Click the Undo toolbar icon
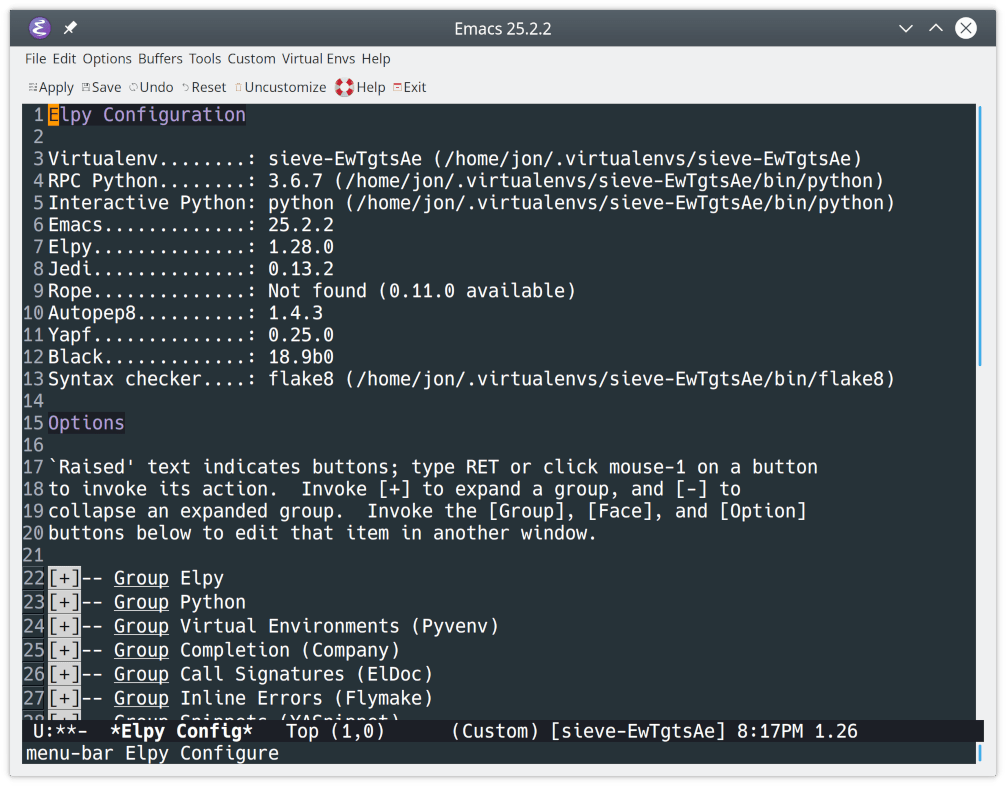 pos(150,87)
